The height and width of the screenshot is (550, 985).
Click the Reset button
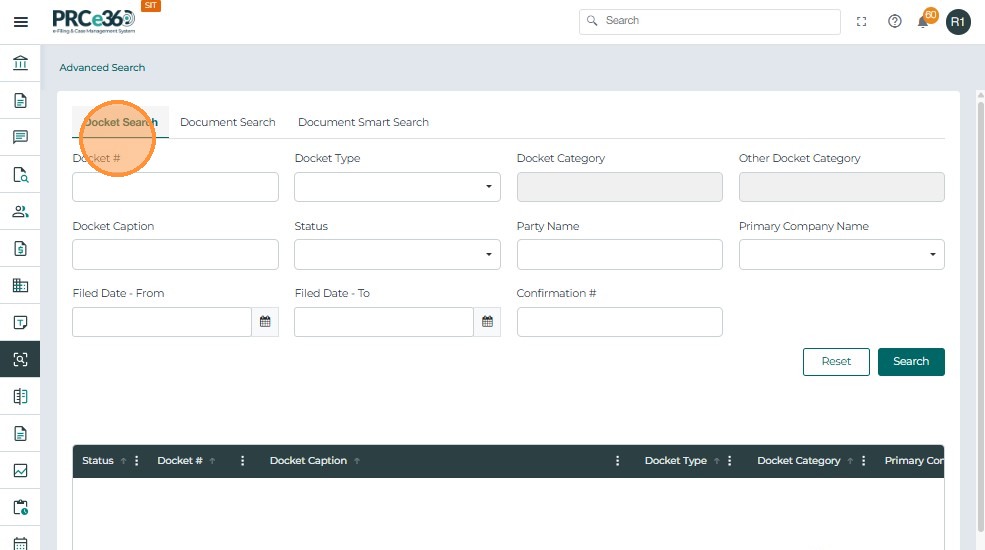point(836,362)
